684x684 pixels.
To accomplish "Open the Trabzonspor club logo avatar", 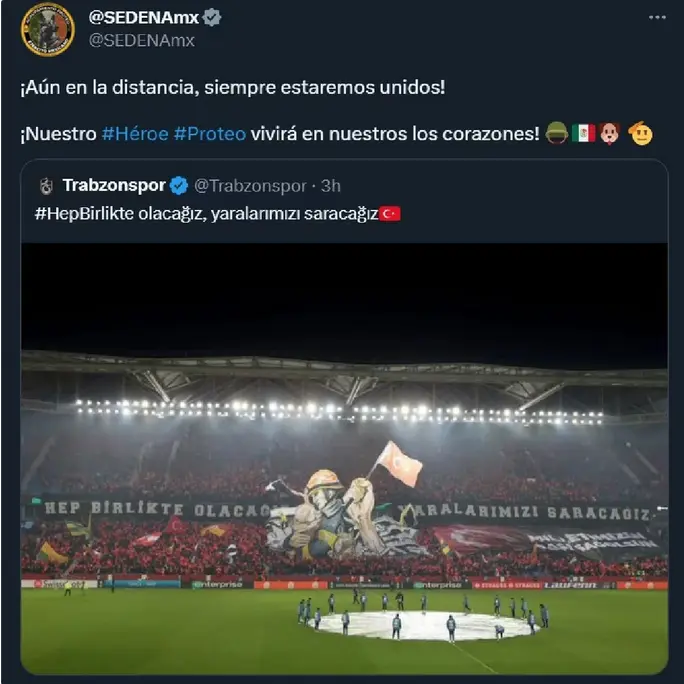I will click(x=47, y=186).
